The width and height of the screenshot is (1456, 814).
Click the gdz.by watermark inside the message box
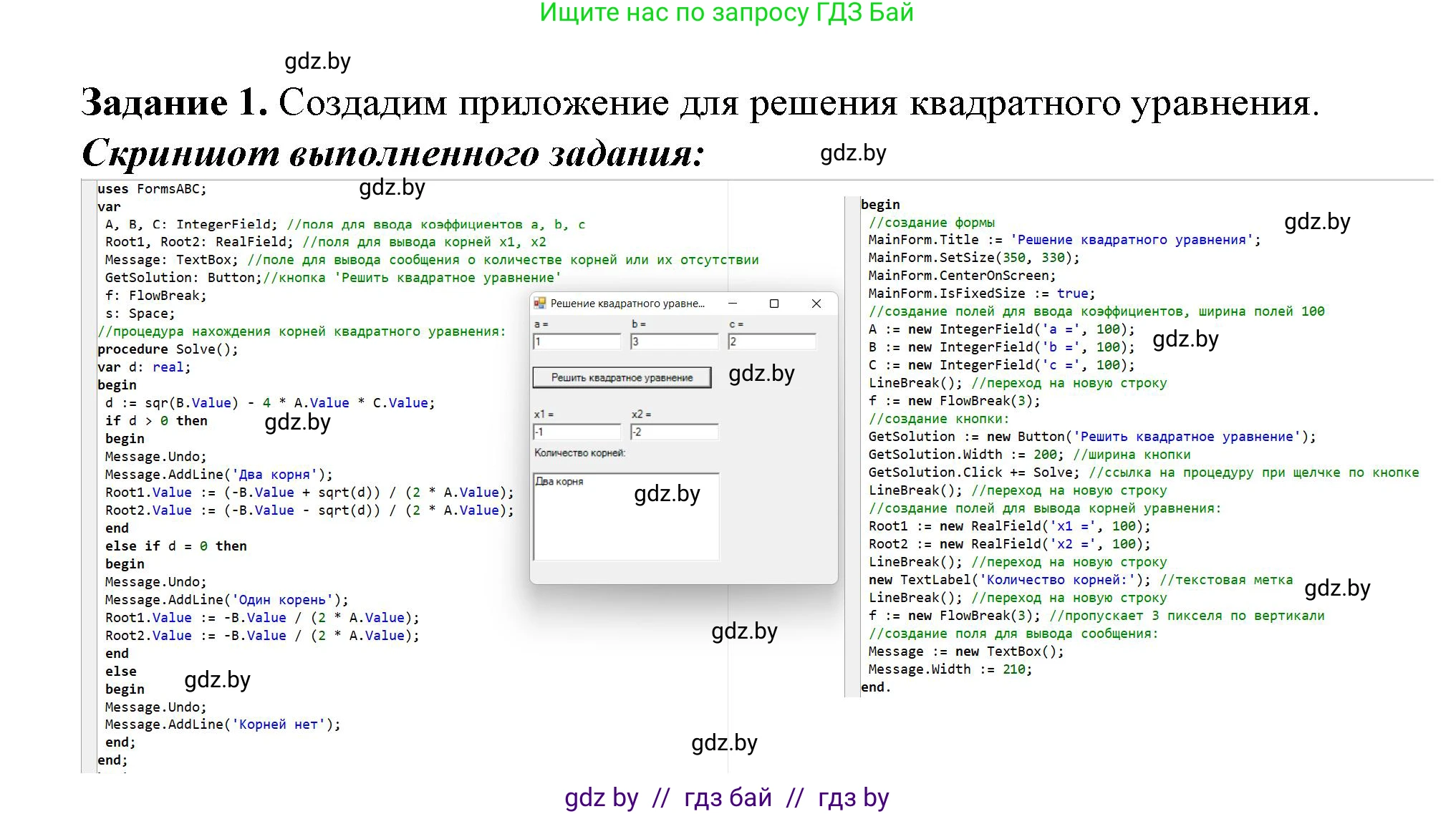pyautogui.click(x=666, y=494)
